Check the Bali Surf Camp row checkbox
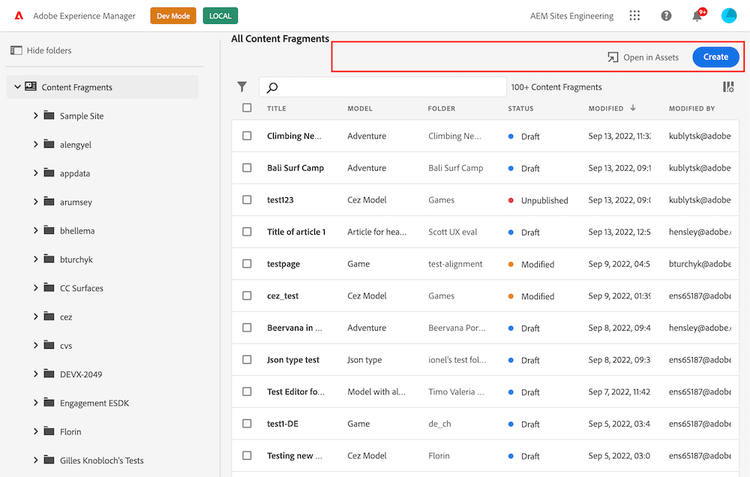 tap(247, 168)
